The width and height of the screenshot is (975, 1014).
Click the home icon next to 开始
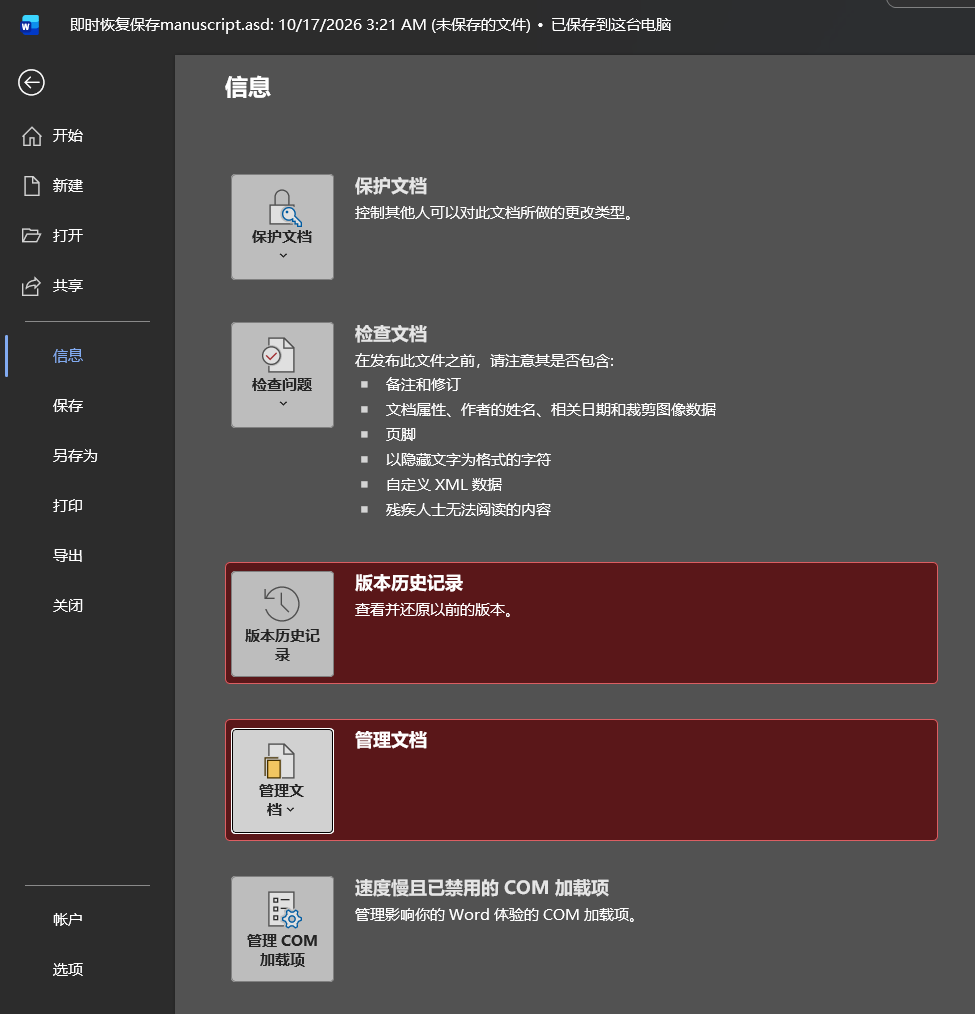[32, 136]
